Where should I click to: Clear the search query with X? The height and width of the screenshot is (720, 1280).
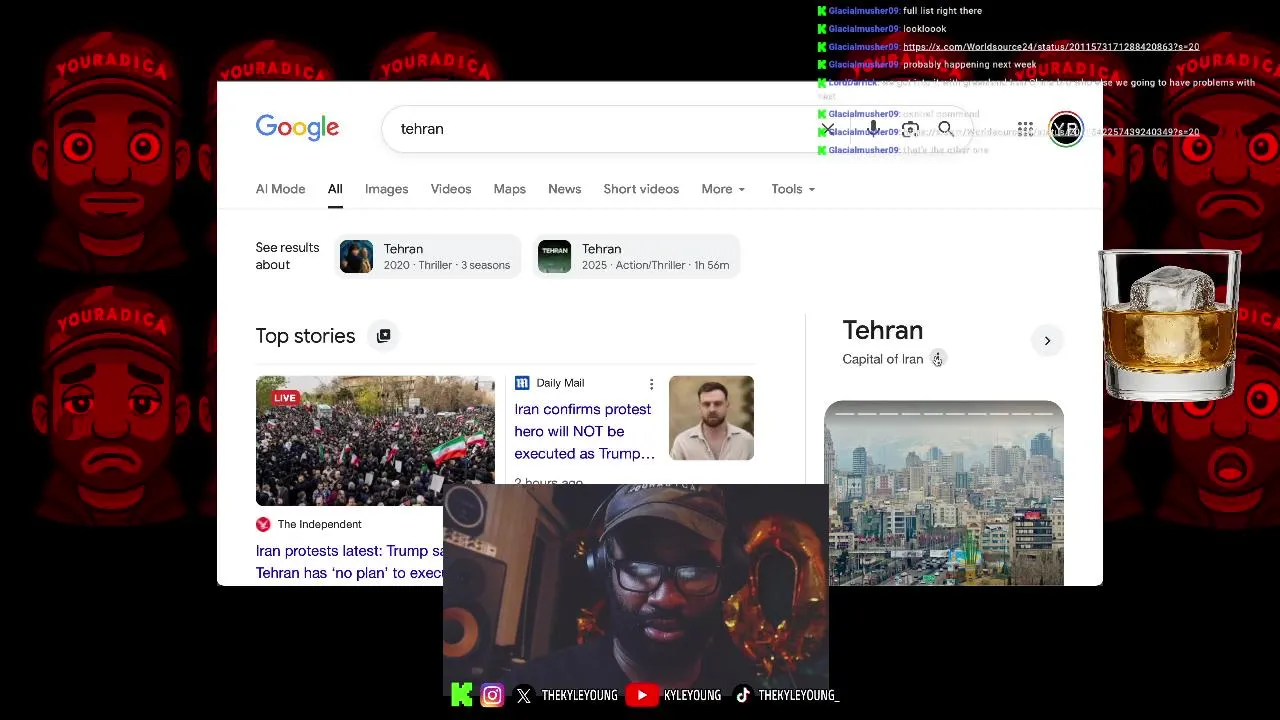coord(828,129)
